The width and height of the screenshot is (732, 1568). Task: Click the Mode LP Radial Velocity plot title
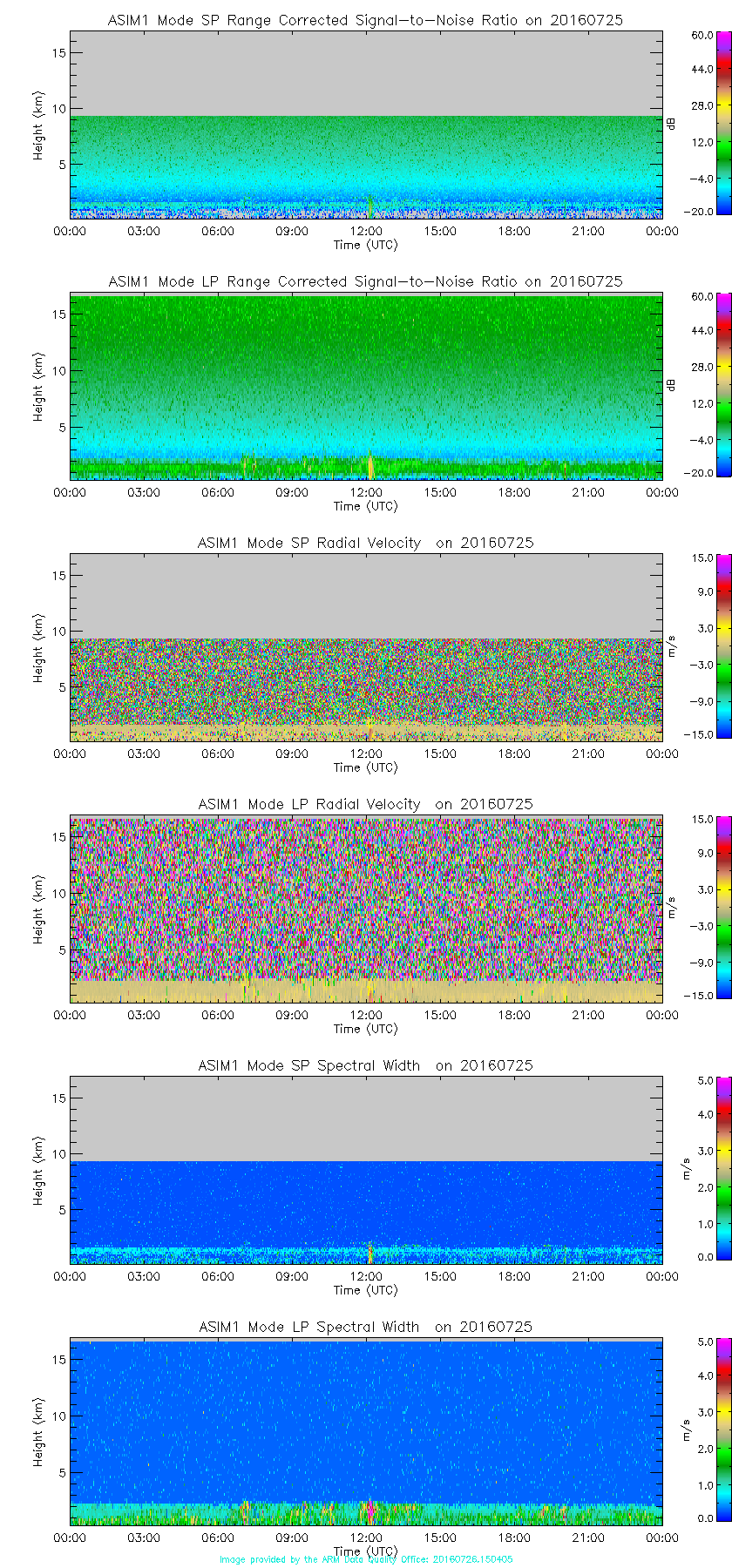click(x=365, y=804)
